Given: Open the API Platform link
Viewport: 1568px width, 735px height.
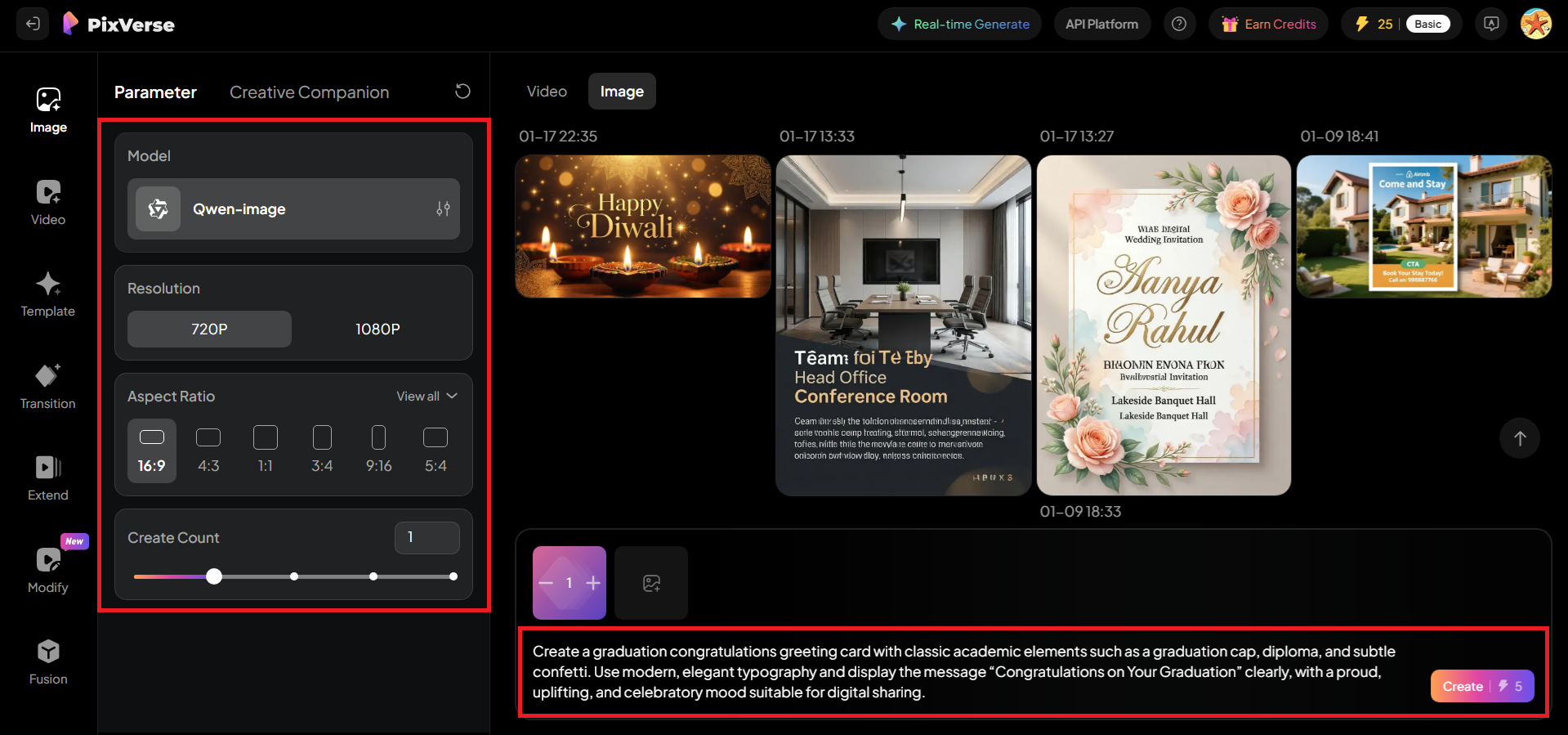Looking at the screenshot, I should (x=1101, y=24).
